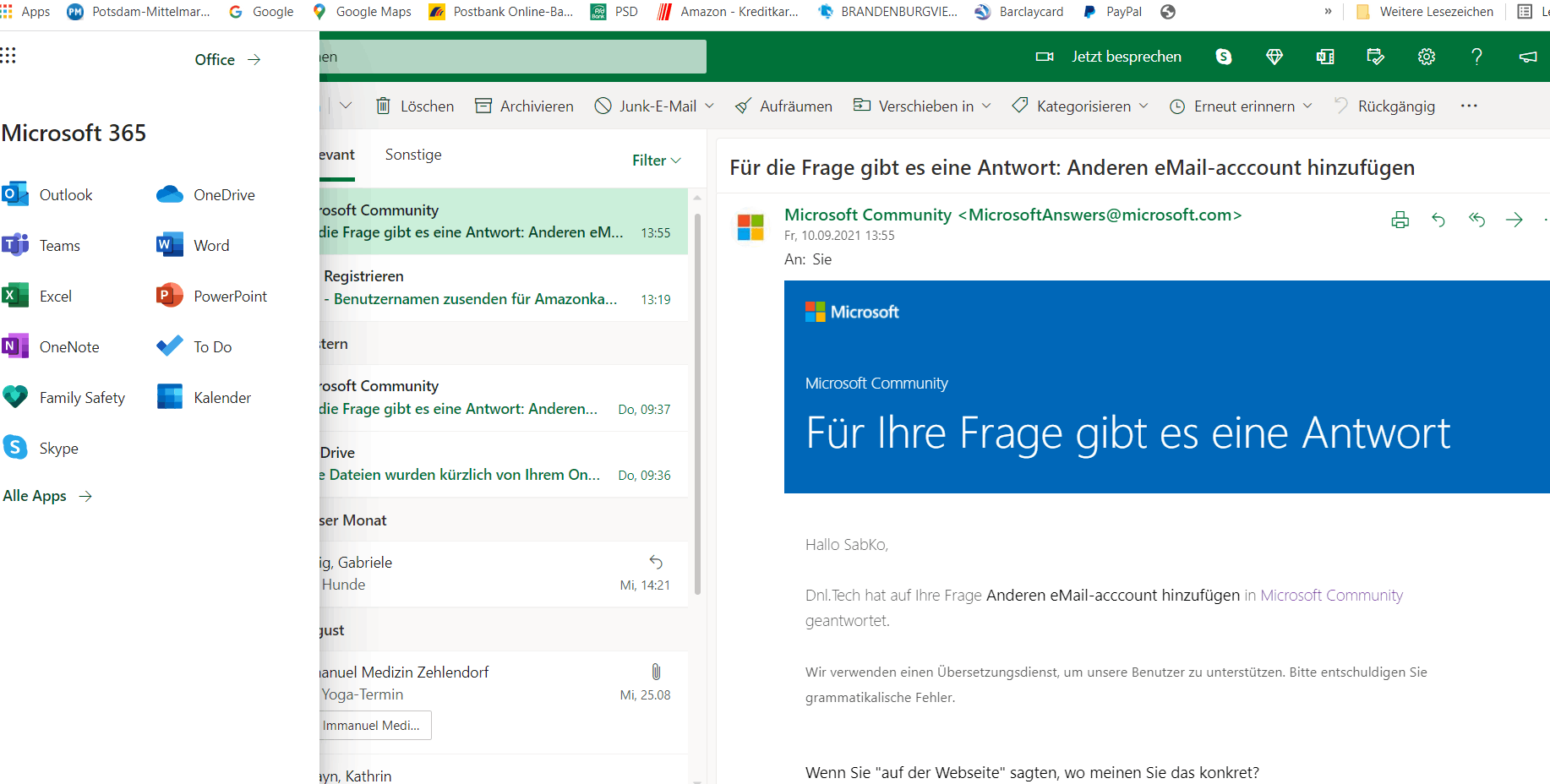The image size is (1550, 784).
Task: Open the 13:19 Amazonka Benutzernamen email
Action: (504, 287)
